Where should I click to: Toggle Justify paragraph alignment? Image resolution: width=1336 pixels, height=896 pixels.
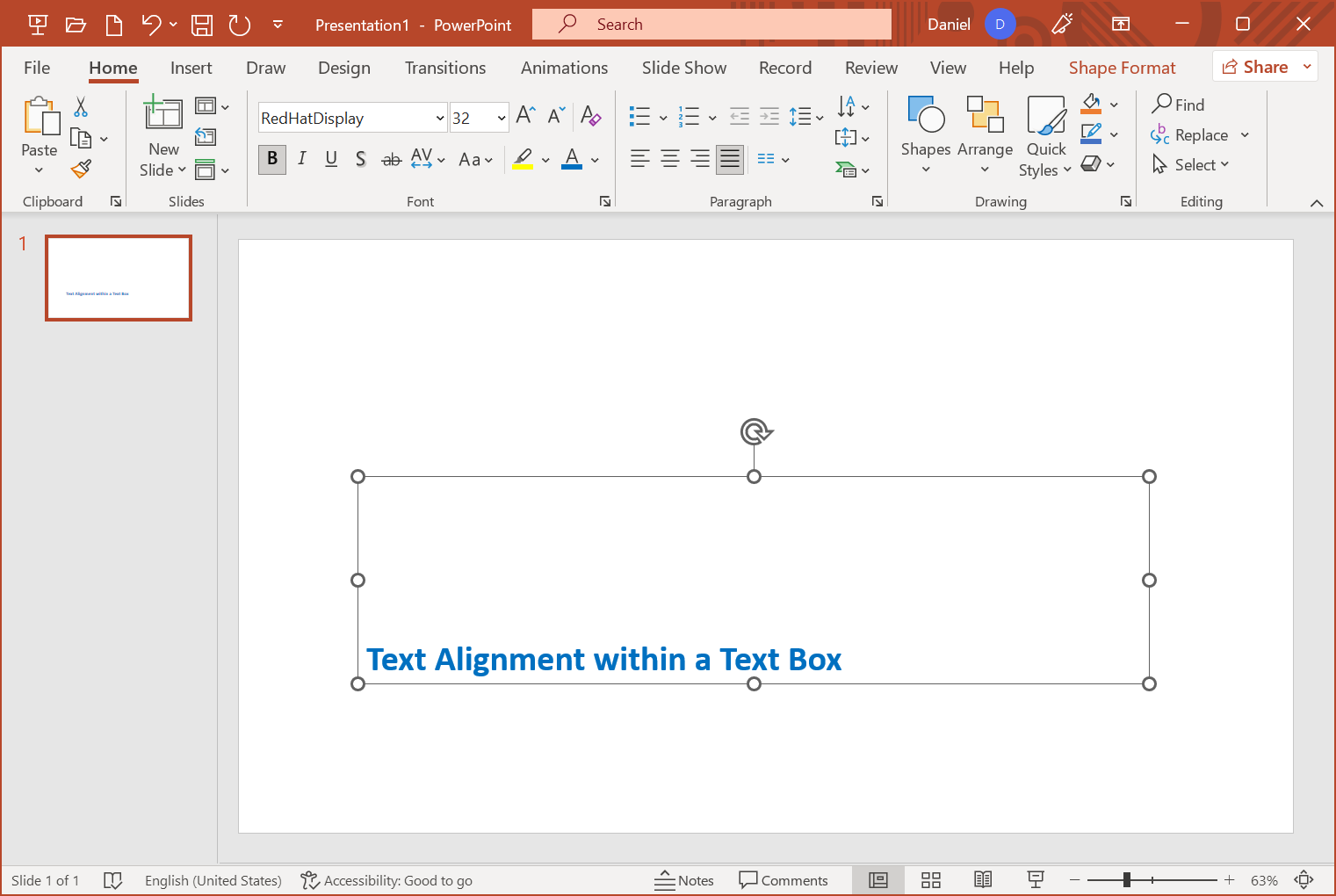(x=730, y=159)
